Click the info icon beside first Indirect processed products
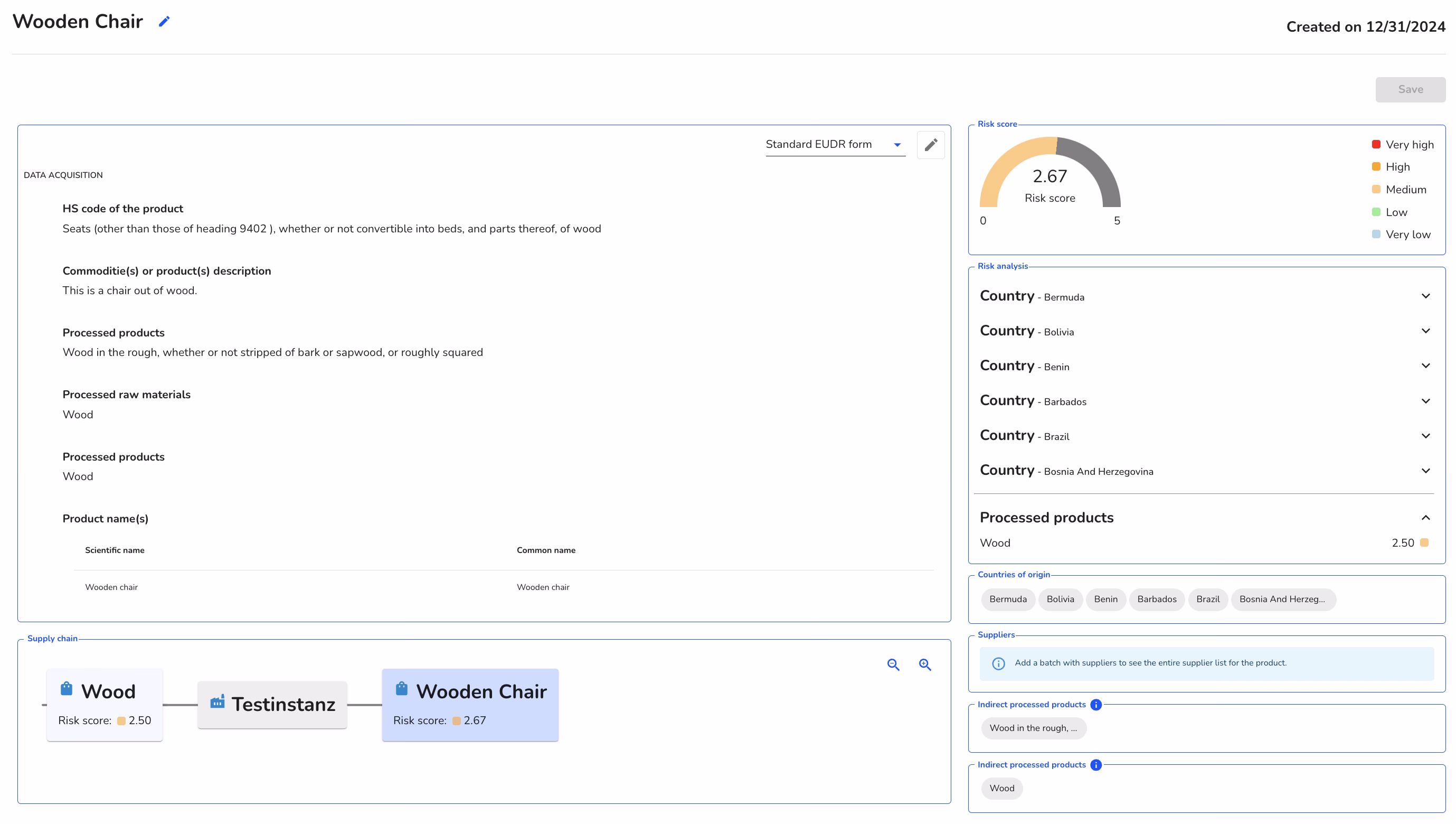The image size is (1456, 824). [1096, 705]
